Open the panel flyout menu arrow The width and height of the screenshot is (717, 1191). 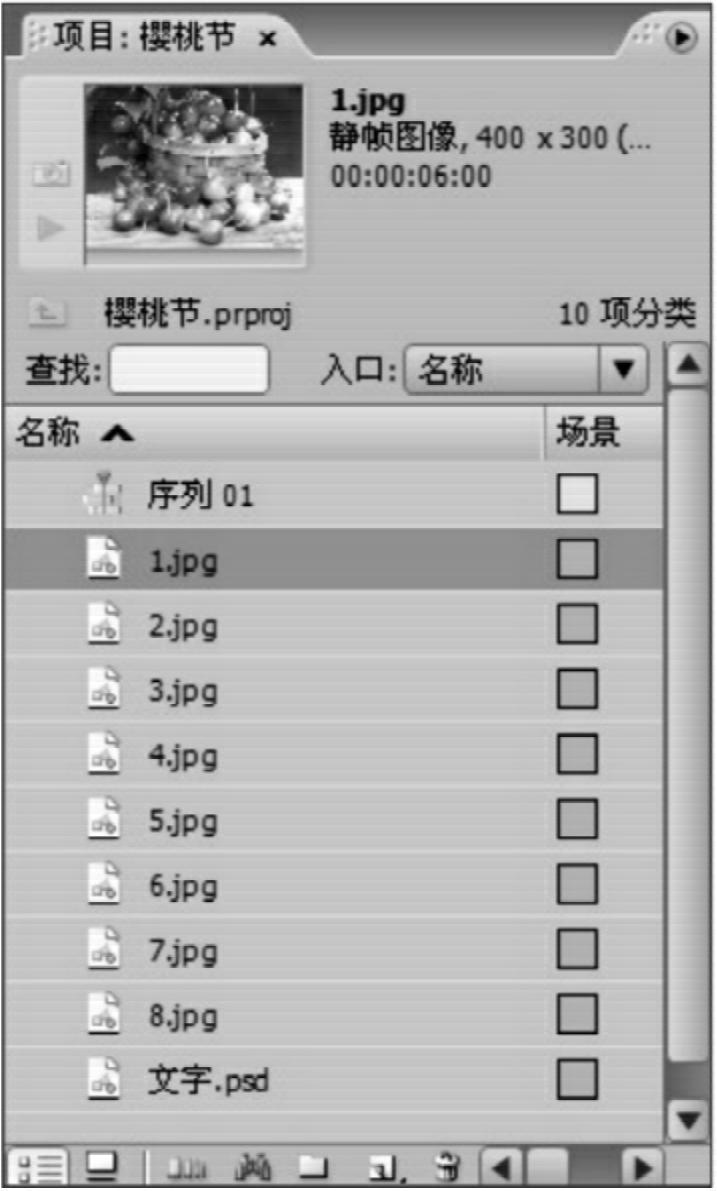(x=681, y=36)
